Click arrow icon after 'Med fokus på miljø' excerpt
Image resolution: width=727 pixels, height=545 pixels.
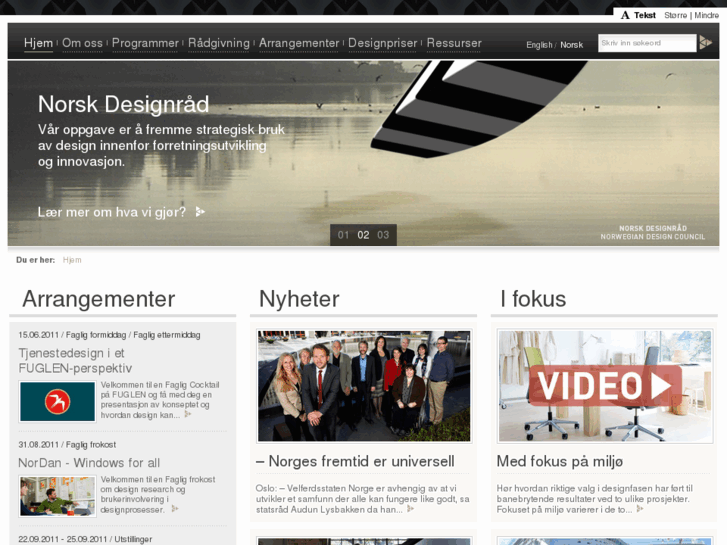tap(640, 509)
